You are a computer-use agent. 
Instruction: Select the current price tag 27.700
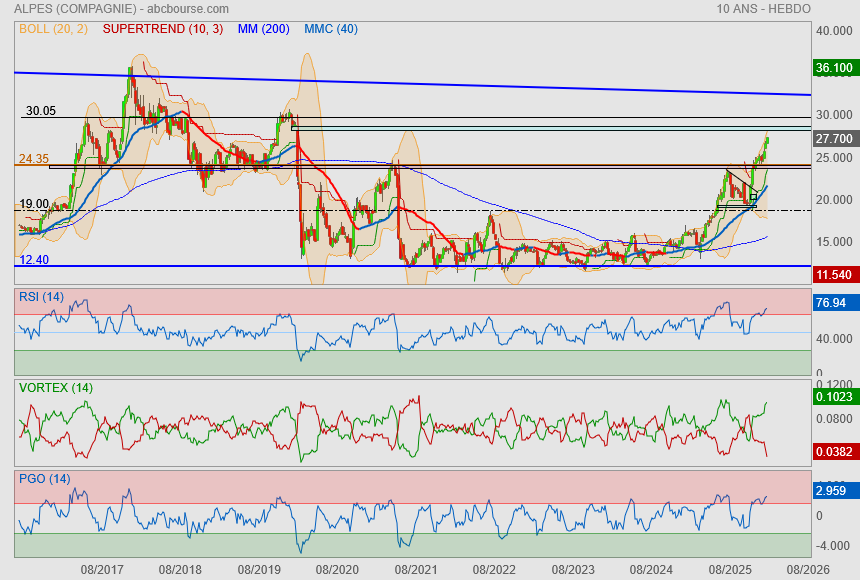tap(834, 139)
